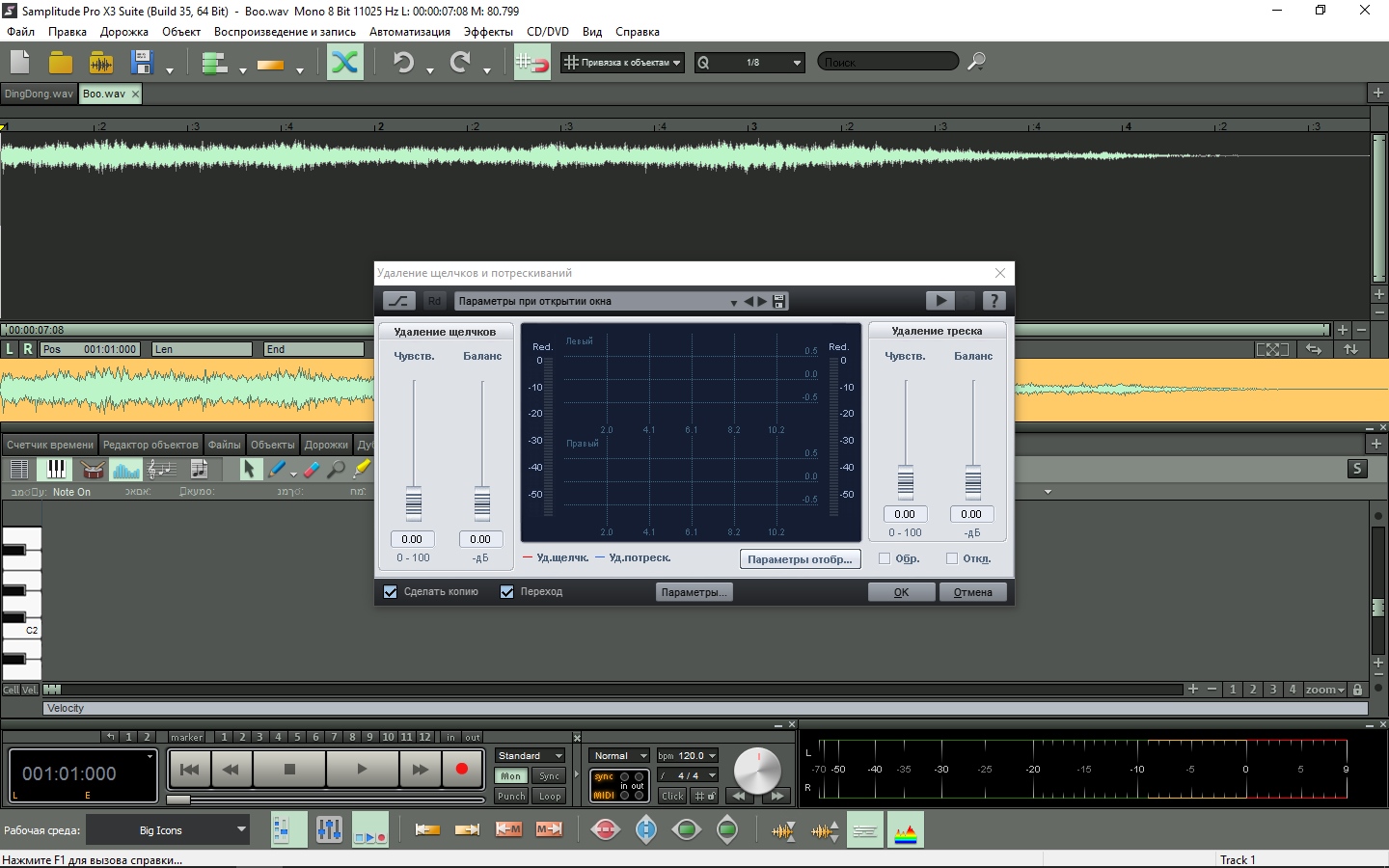Screen dimensions: 1389x868
Task: Open the bpm 120.0 tempo dropdown
Action: pos(688,756)
